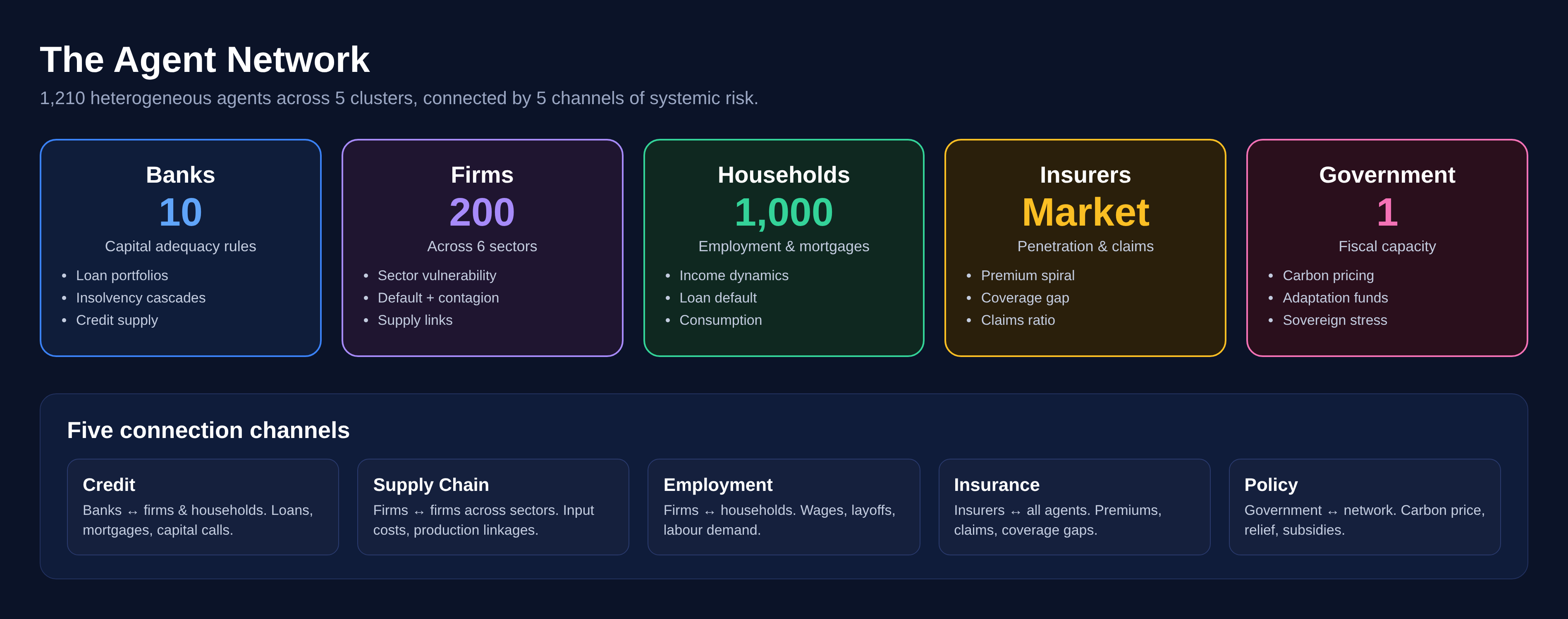
Task: Select the Coverage gap bullet item
Action: (x=1025, y=298)
